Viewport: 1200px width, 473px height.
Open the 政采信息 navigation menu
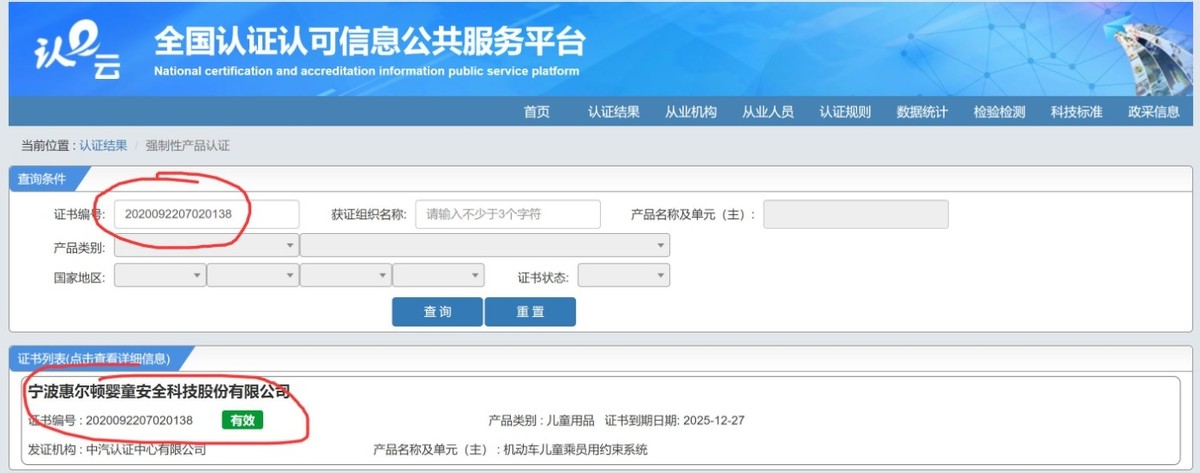(x=1154, y=112)
